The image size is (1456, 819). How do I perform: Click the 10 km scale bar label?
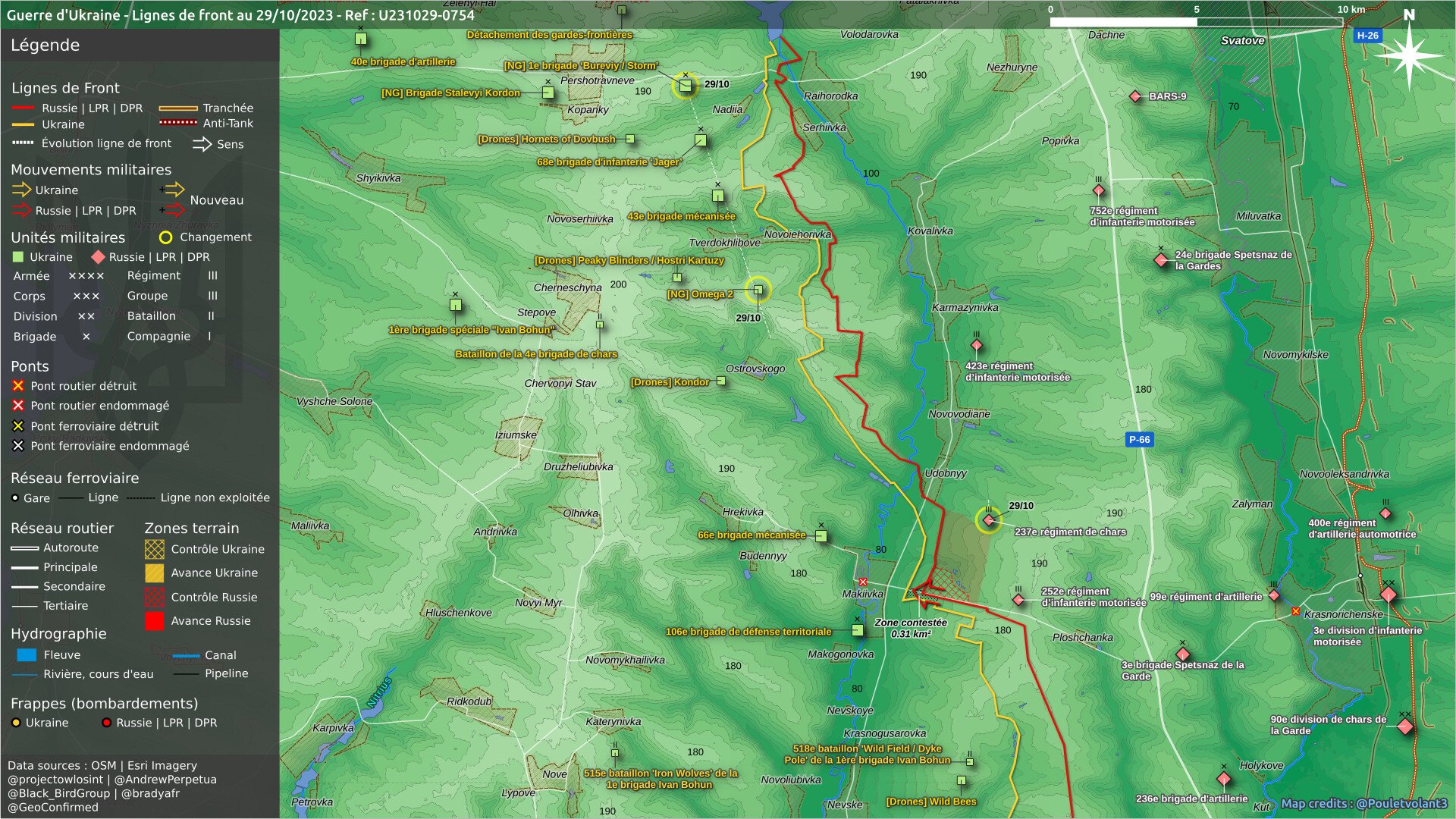tap(1351, 10)
